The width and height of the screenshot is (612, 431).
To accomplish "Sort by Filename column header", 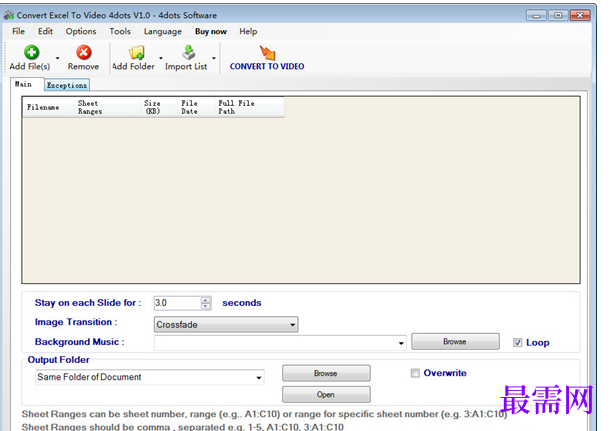I will (48, 107).
